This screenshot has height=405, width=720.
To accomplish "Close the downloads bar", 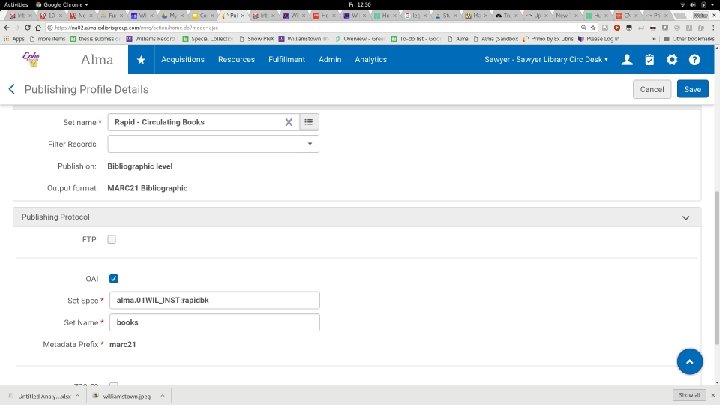I will coord(713,395).
